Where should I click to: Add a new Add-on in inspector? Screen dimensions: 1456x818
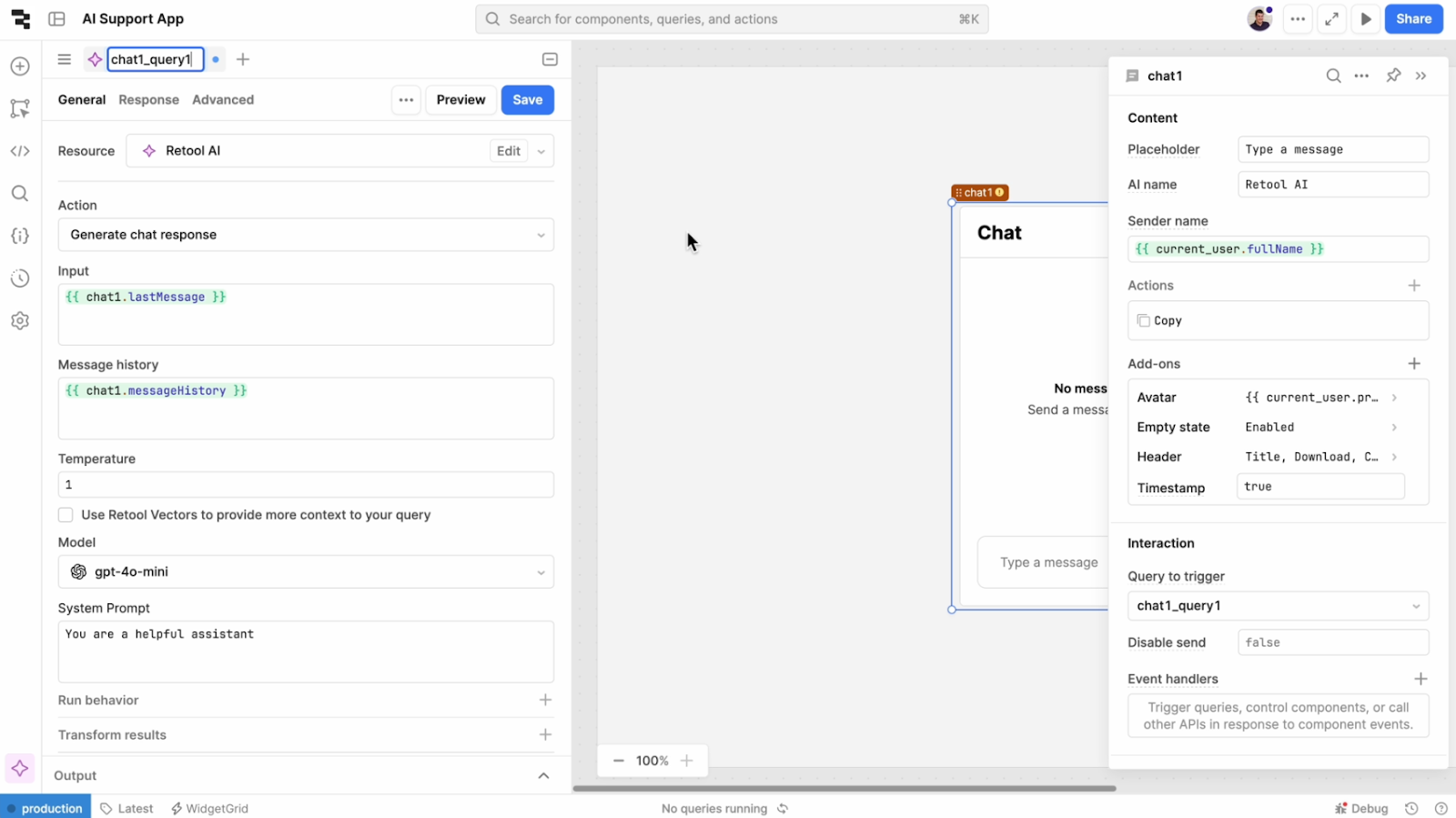coord(1414,364)
